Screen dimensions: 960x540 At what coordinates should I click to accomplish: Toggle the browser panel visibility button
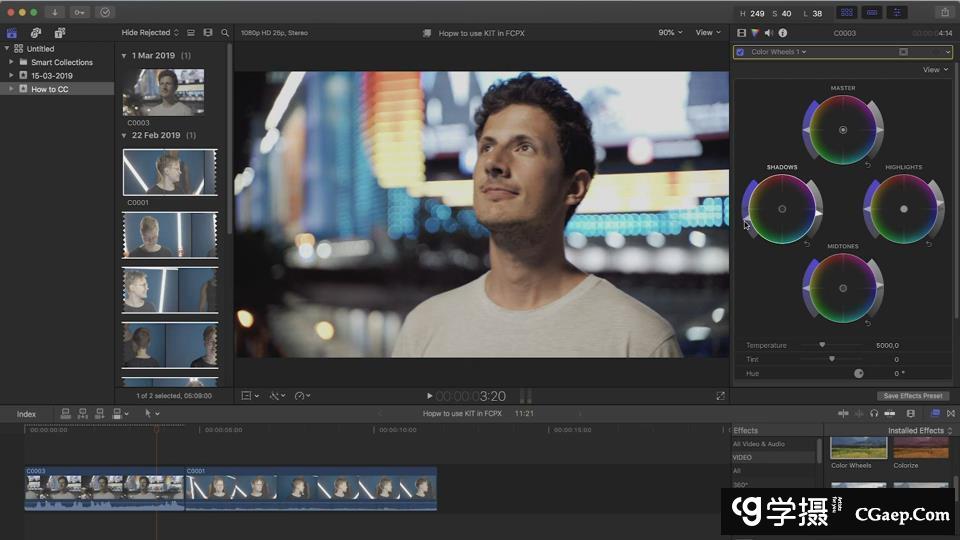coord(846,12)
